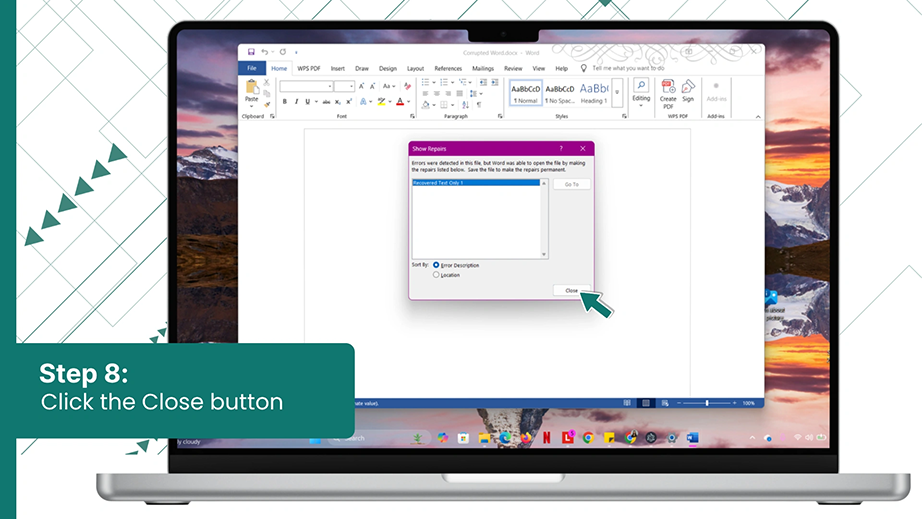The height and width of the screenshot is (519, 922).
Task: Open the font size dropdown
Action: click(352, 86)
